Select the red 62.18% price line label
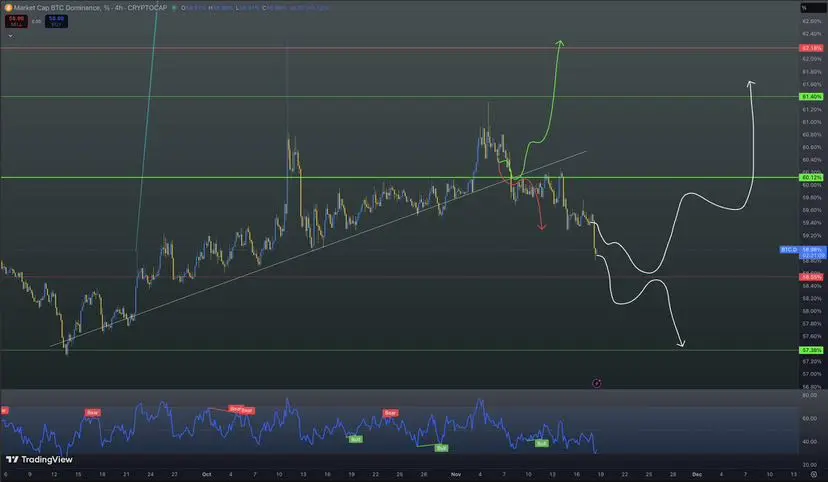 (811, 48)
